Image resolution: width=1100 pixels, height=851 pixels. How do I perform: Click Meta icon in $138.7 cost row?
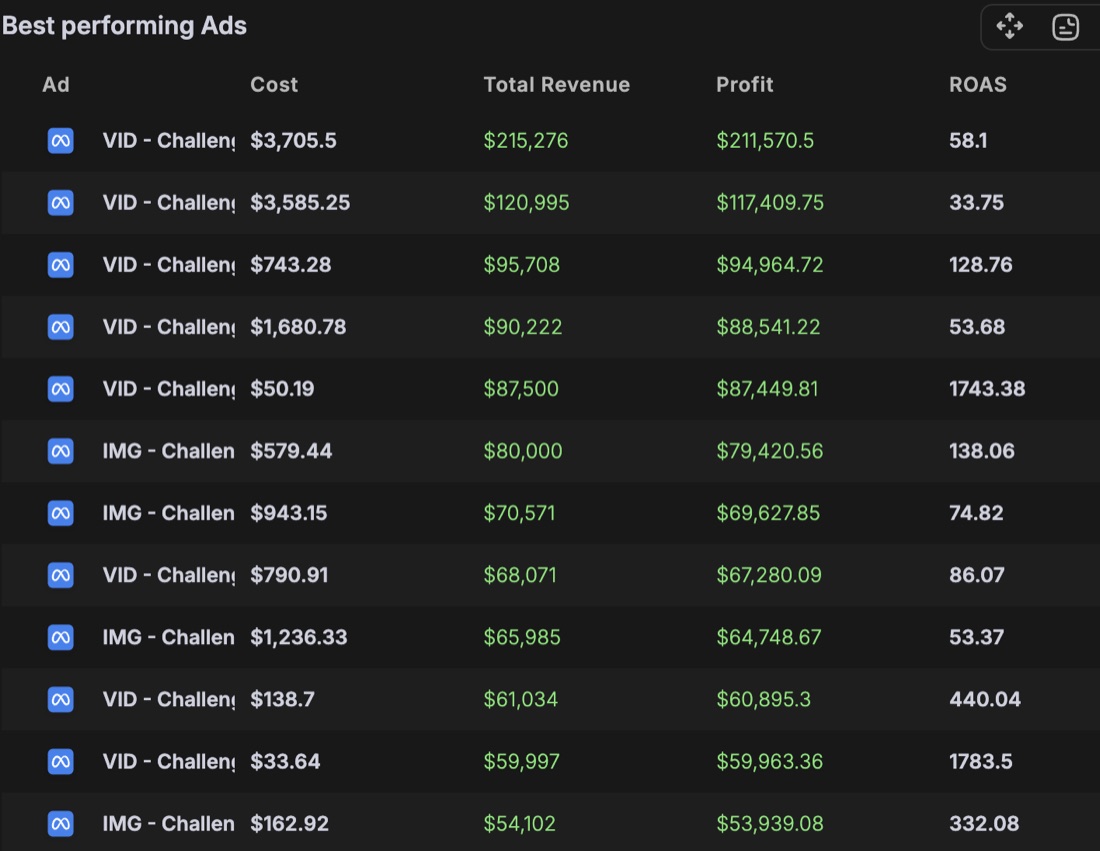60,699
